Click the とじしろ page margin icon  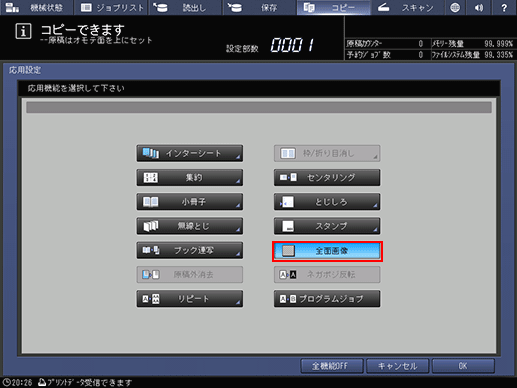pyautogui.click(x=287, y=202)
